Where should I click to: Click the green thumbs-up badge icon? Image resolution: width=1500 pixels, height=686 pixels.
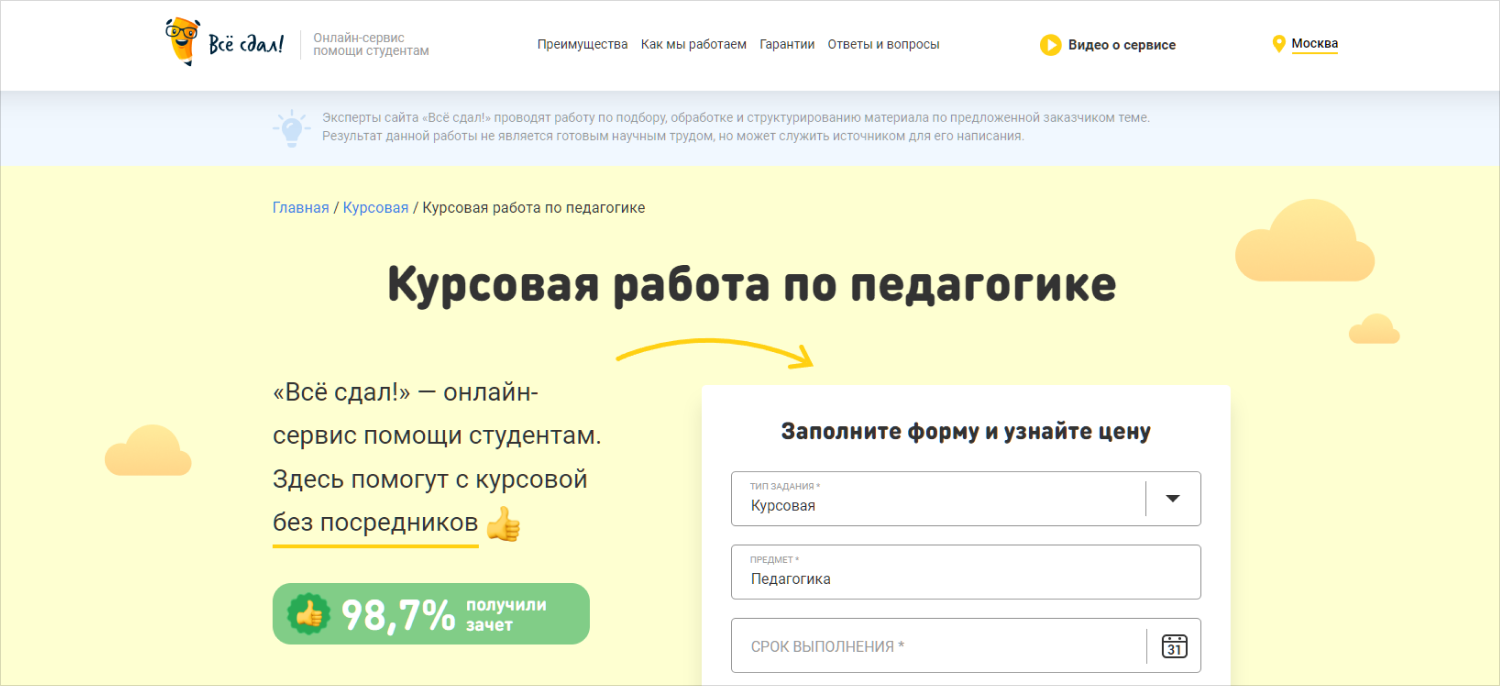(x=309, y=614)
